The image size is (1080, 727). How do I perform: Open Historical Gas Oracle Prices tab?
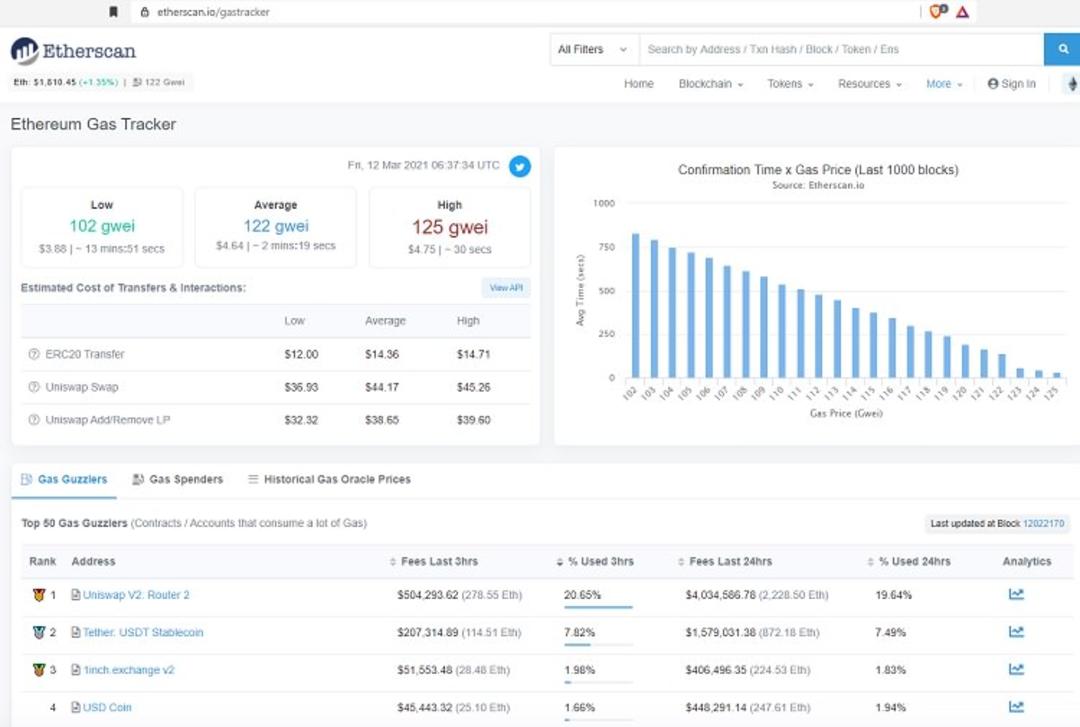(329, 480)
